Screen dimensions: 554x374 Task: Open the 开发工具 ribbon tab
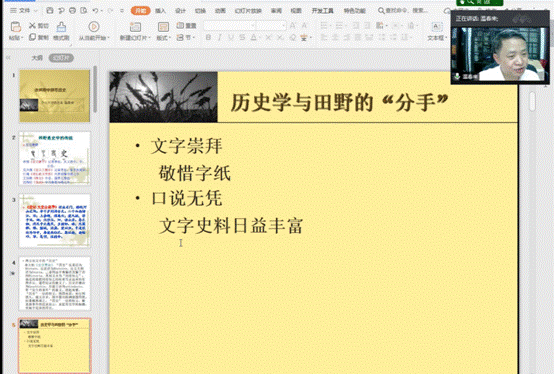322,11
